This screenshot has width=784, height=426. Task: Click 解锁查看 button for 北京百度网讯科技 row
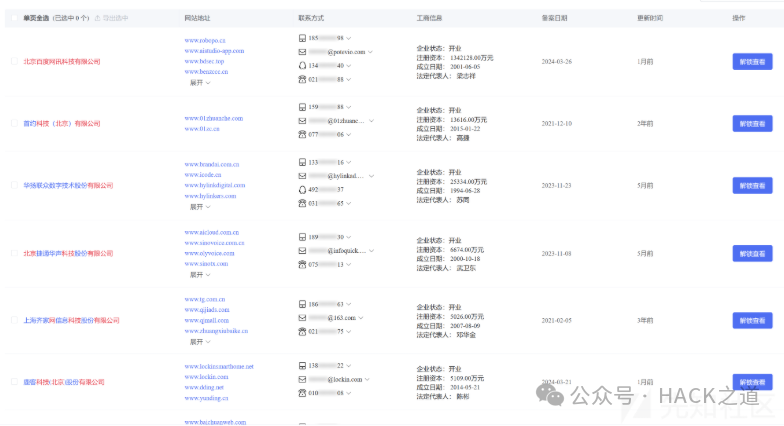[752, 62]
